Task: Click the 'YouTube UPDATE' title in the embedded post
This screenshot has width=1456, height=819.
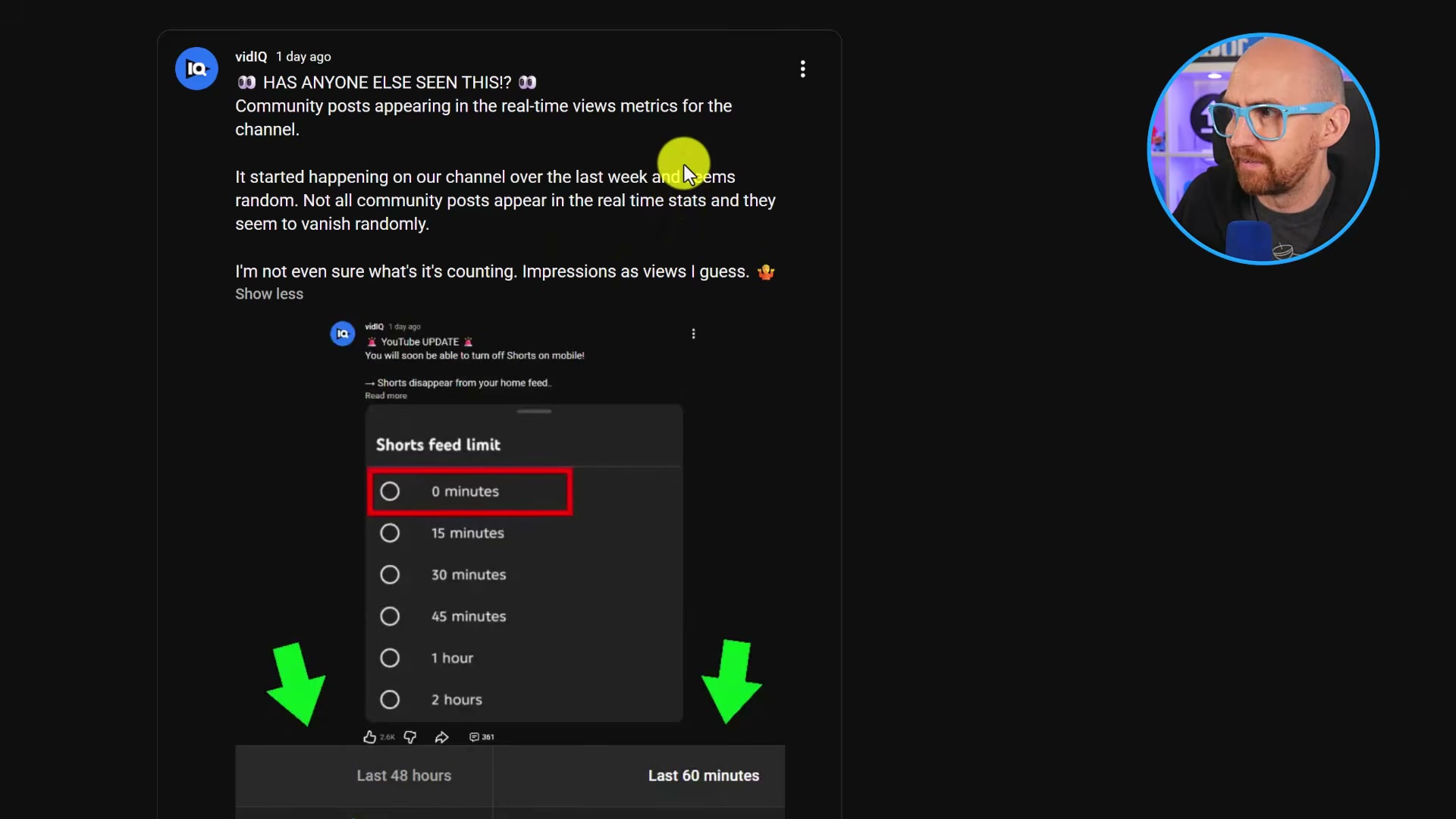Action: pos(419,342)
